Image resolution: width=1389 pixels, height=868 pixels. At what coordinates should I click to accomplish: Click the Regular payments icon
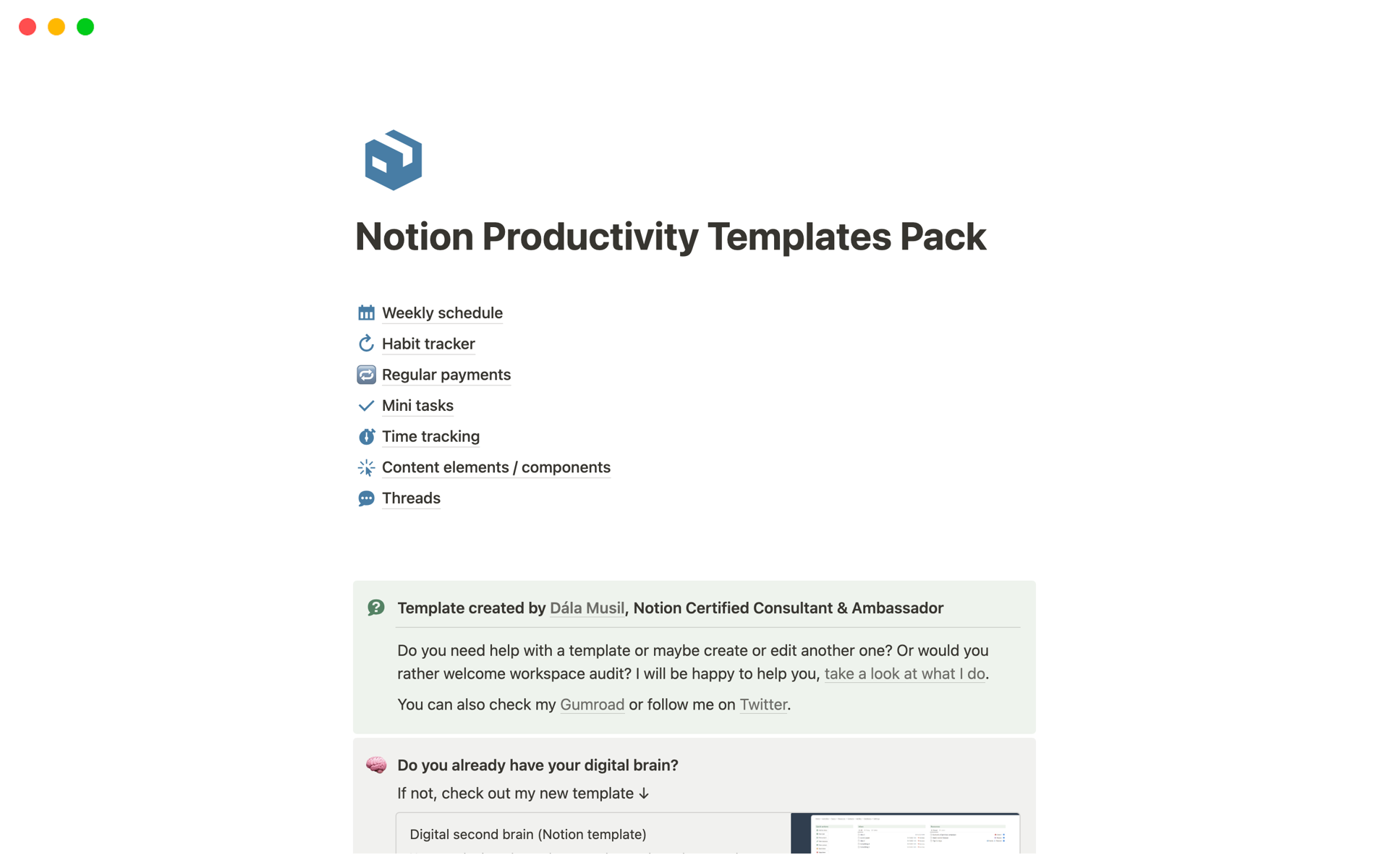coord(365,374)
